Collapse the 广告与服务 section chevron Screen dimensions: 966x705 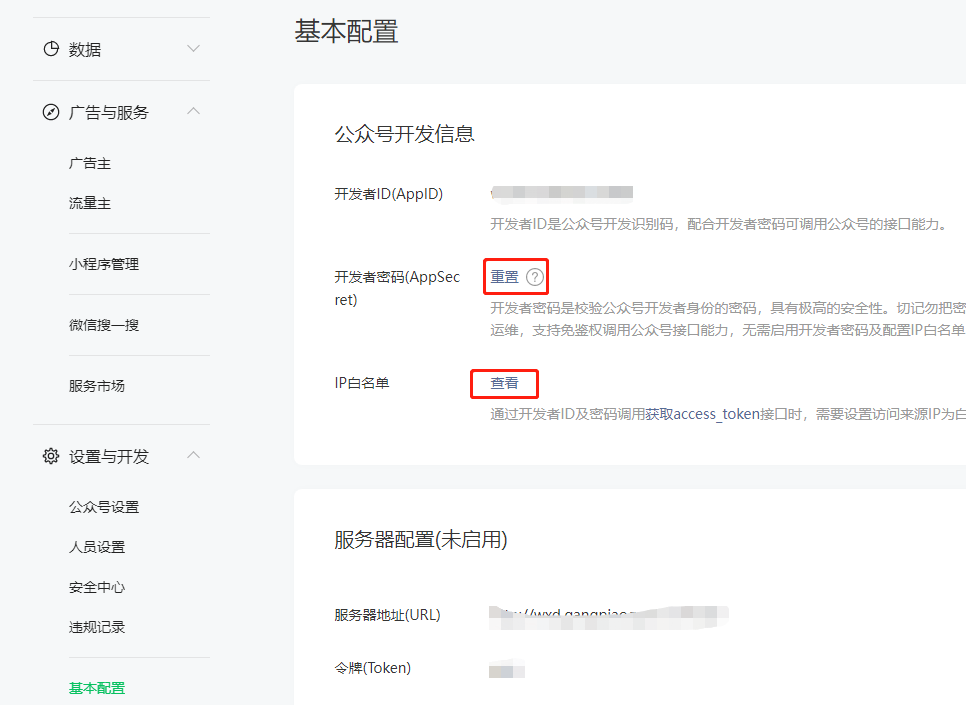(193, 111)
